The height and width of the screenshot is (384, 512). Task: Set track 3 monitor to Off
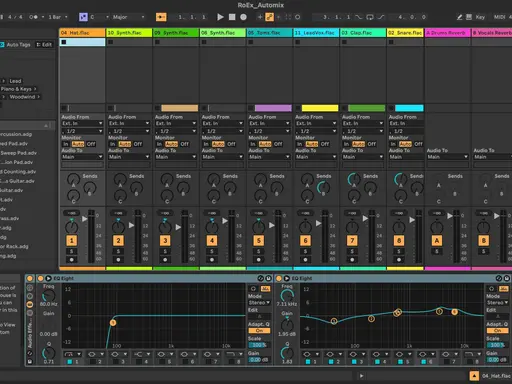pos(185,144)
